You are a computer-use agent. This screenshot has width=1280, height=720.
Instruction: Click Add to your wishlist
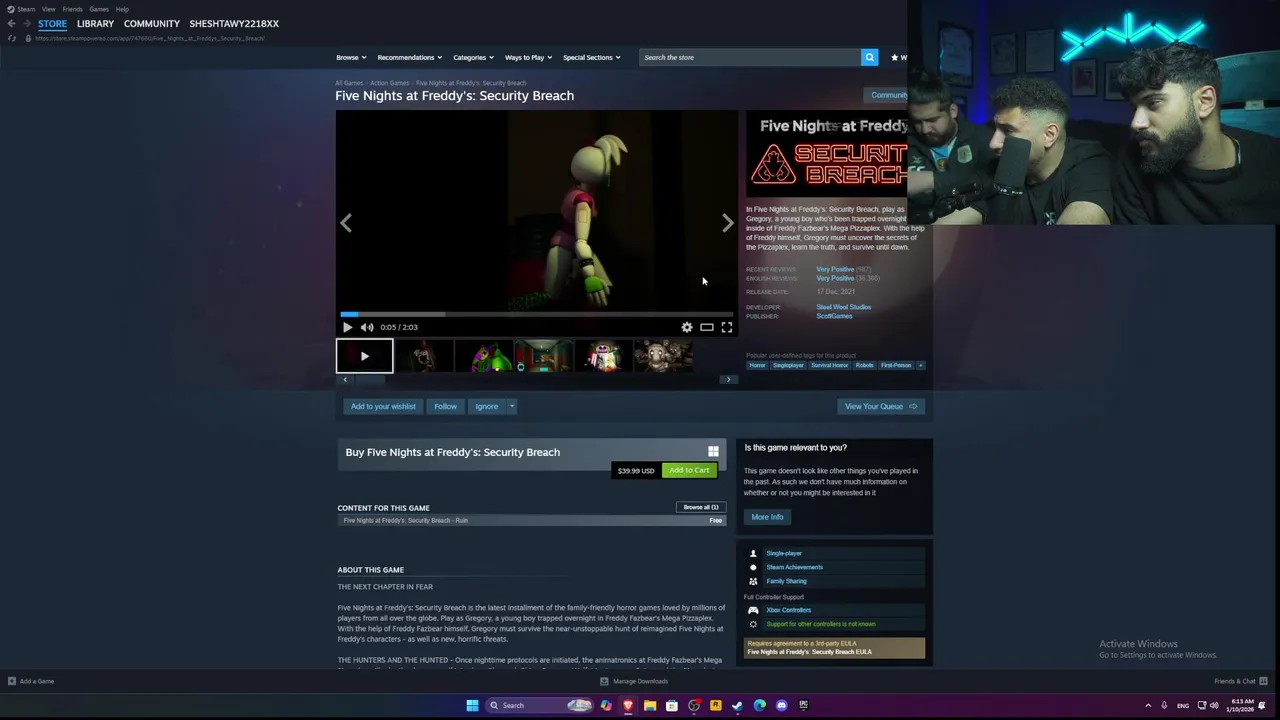[x=383, y=406]
